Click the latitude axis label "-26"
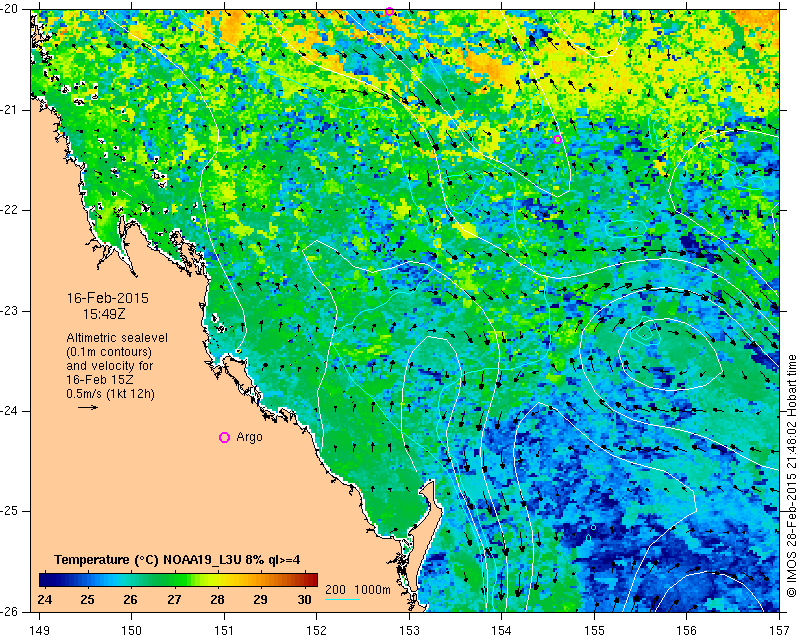The image size is (800, 640). [x=9, y=611]
